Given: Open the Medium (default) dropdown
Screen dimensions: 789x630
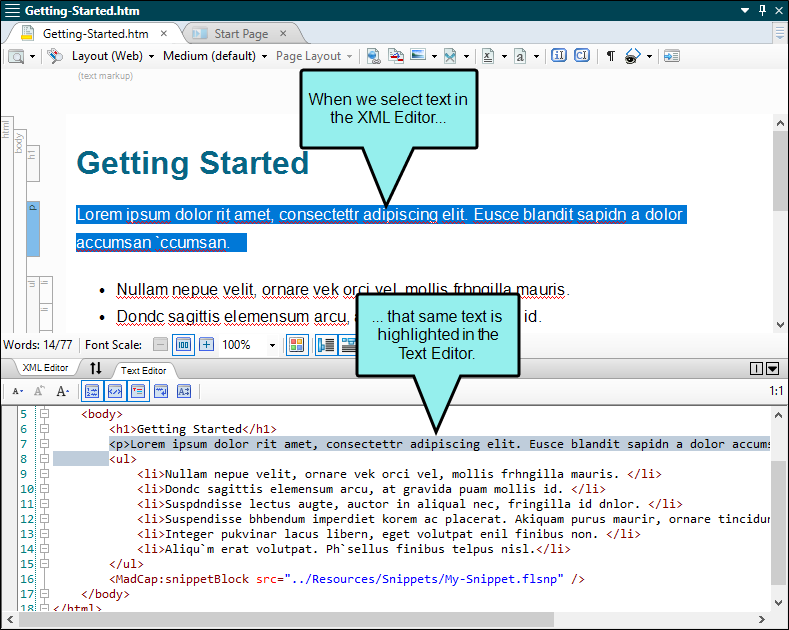Looking at the screenshot, I should [214, 56].
